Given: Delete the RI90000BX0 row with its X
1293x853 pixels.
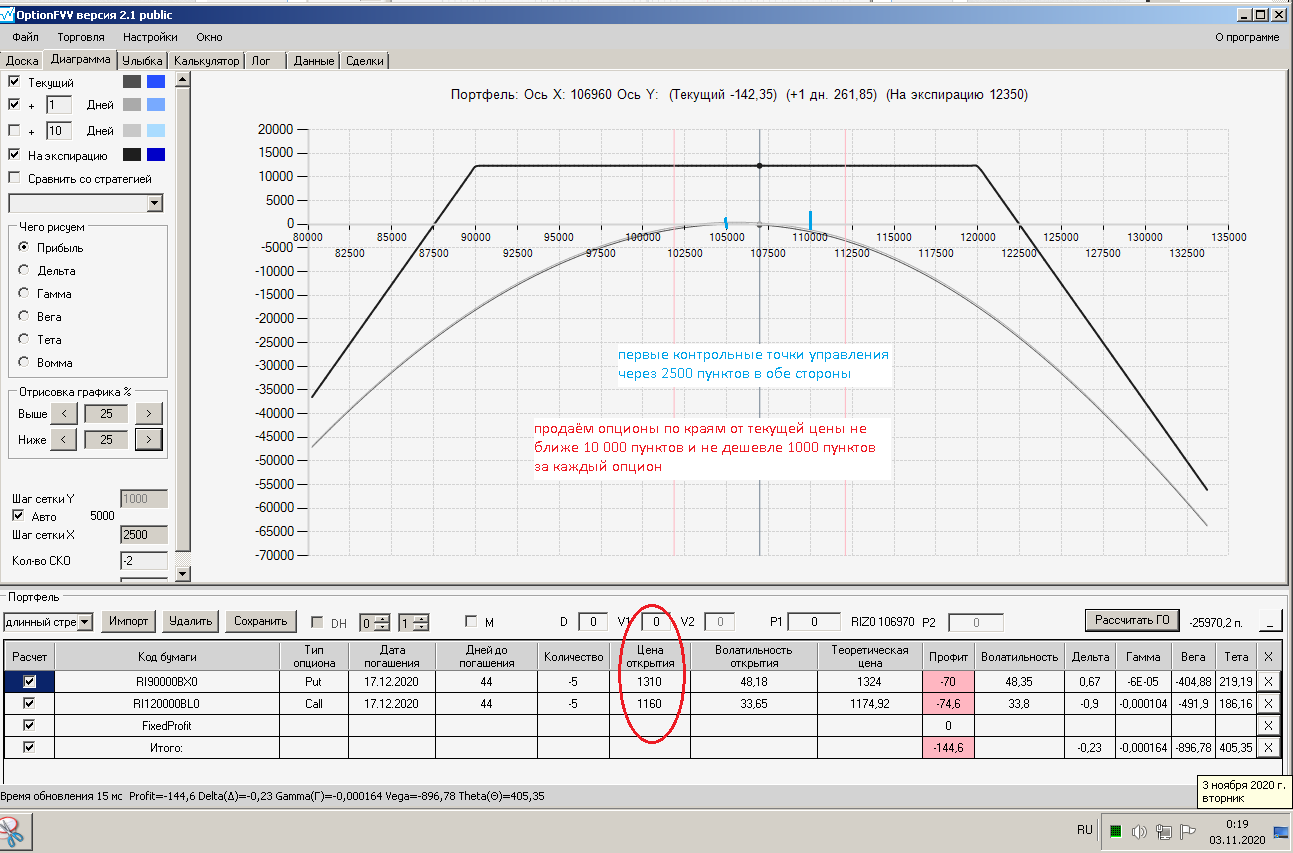Looking at the screenshot, I should click(1268, 680).
